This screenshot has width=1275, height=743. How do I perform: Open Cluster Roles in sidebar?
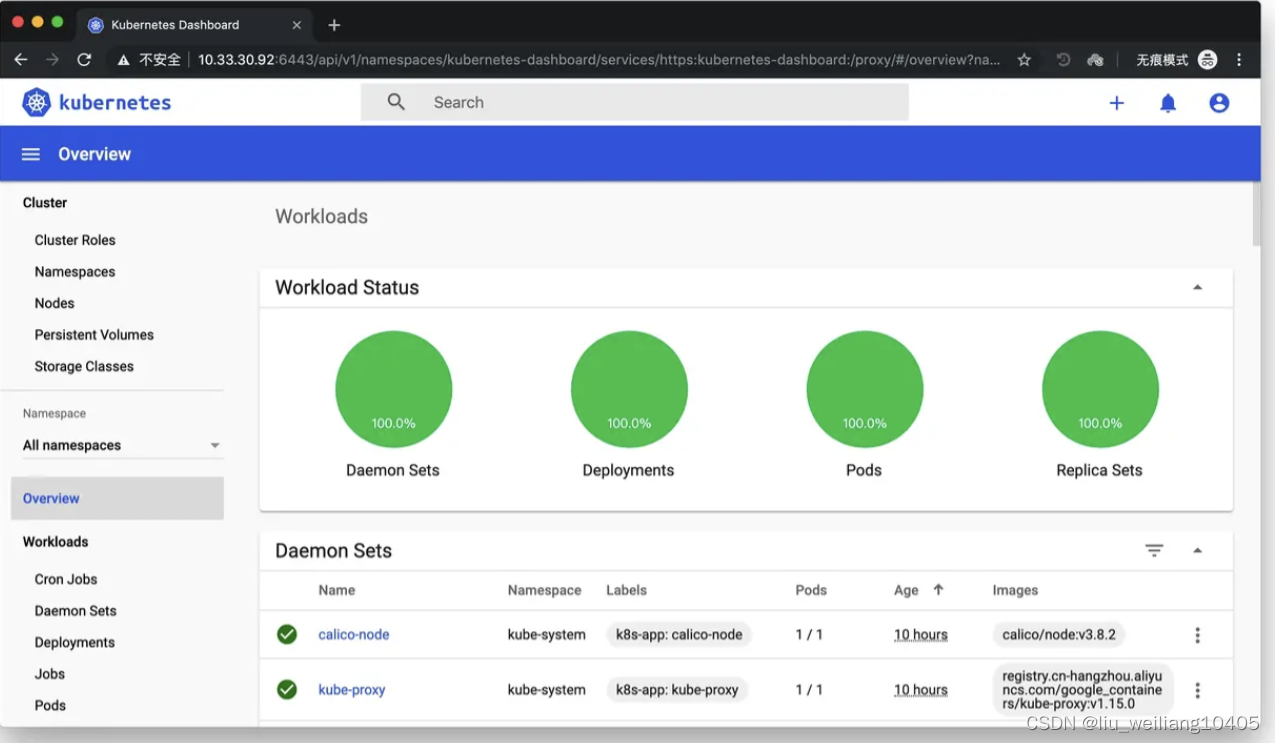pyautogui.click(x=75, y=240)
